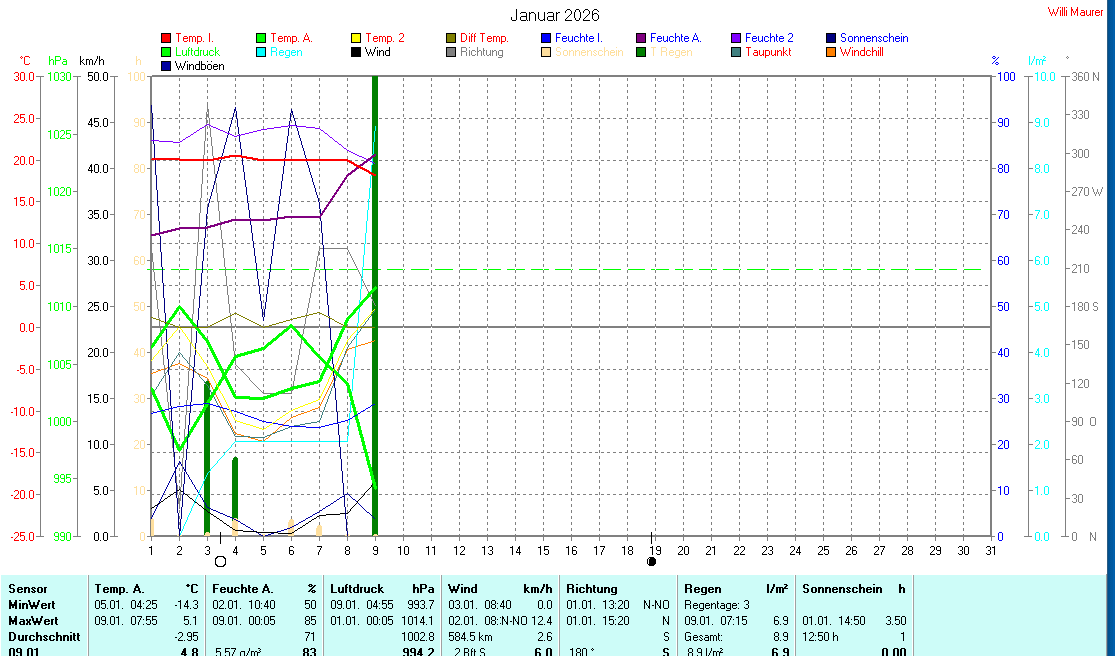Click the Willi Maurer name label
Image resolution: width=1115 pixels, height=656 pixels.
1075,12
